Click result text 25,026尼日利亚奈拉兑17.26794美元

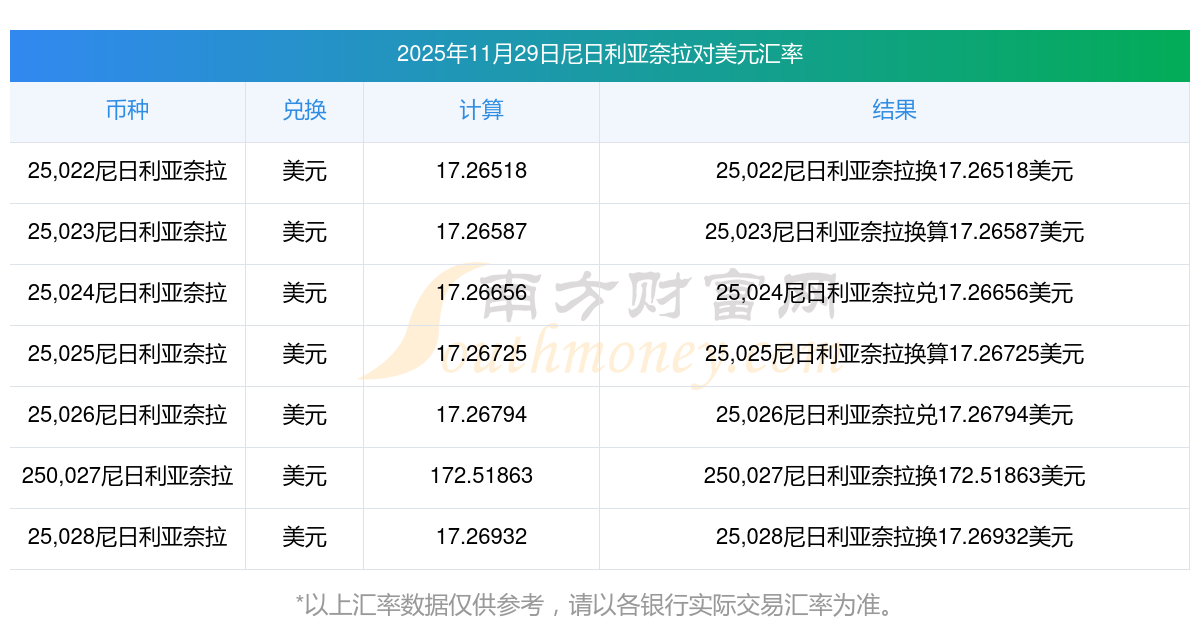894,416
